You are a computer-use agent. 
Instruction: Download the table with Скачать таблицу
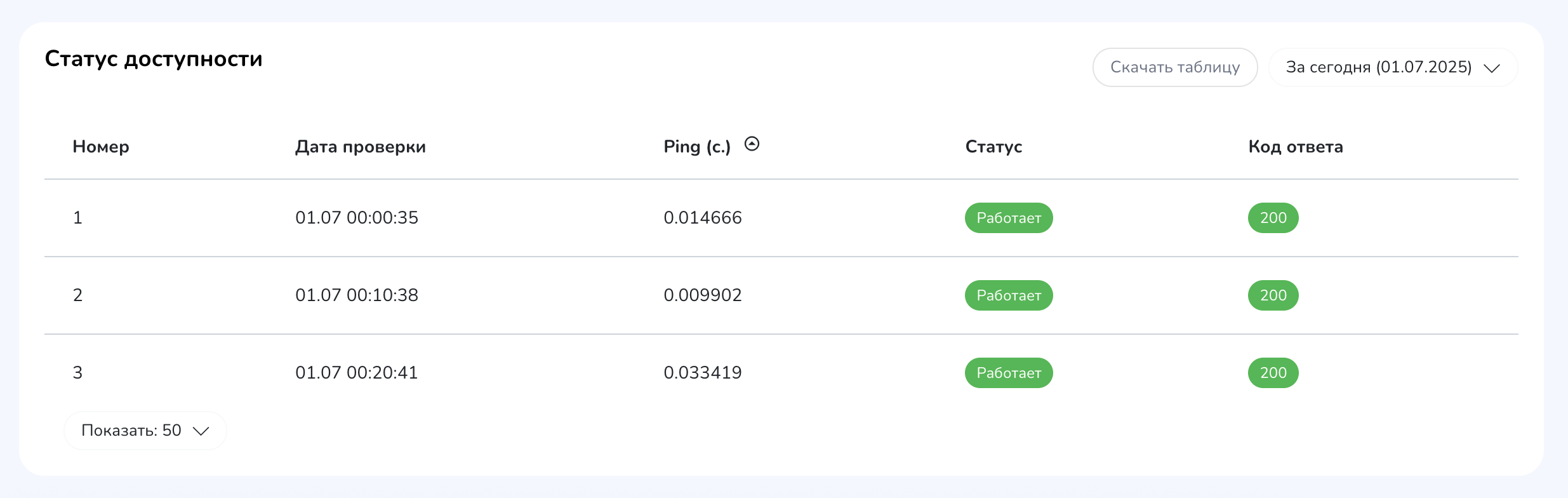pyautogui.click(x=1175, y=67)
